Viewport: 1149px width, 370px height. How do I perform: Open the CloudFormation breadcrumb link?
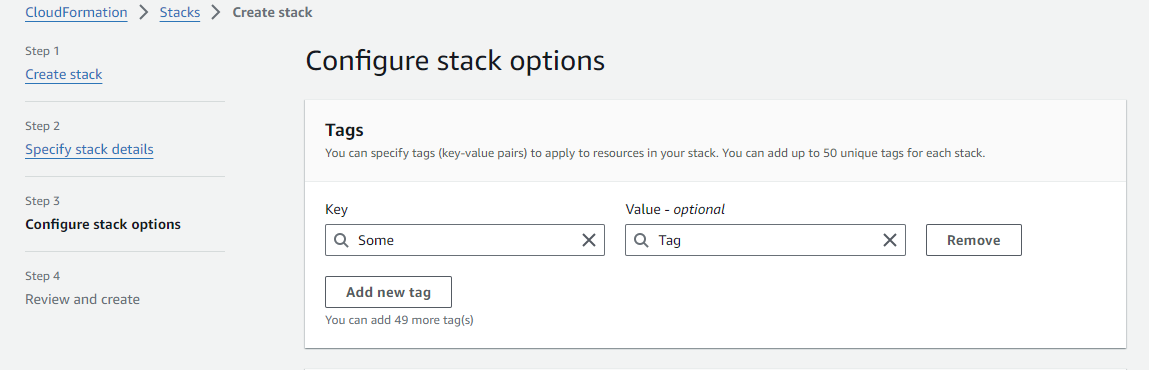[x=76, y=12]
